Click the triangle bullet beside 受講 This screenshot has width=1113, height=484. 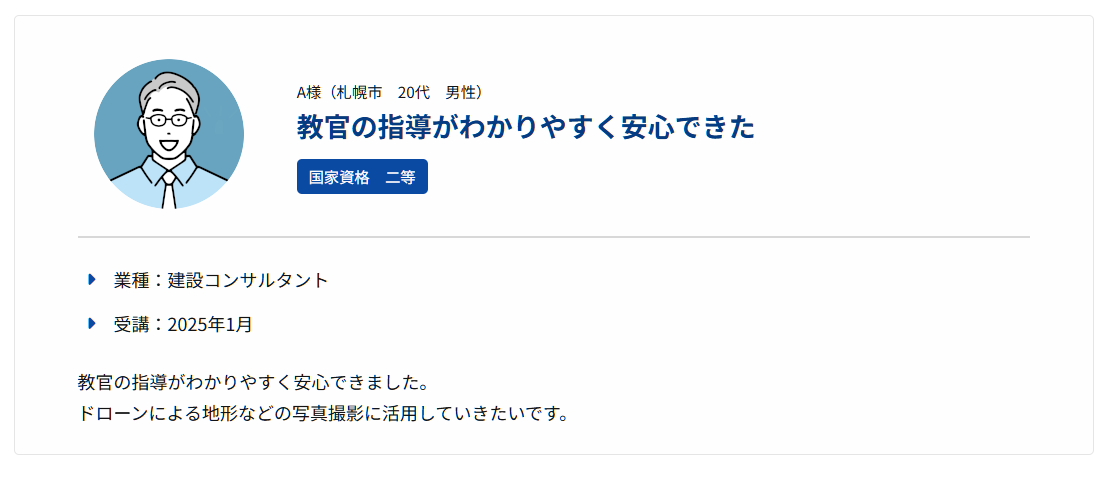pos(92,323)
